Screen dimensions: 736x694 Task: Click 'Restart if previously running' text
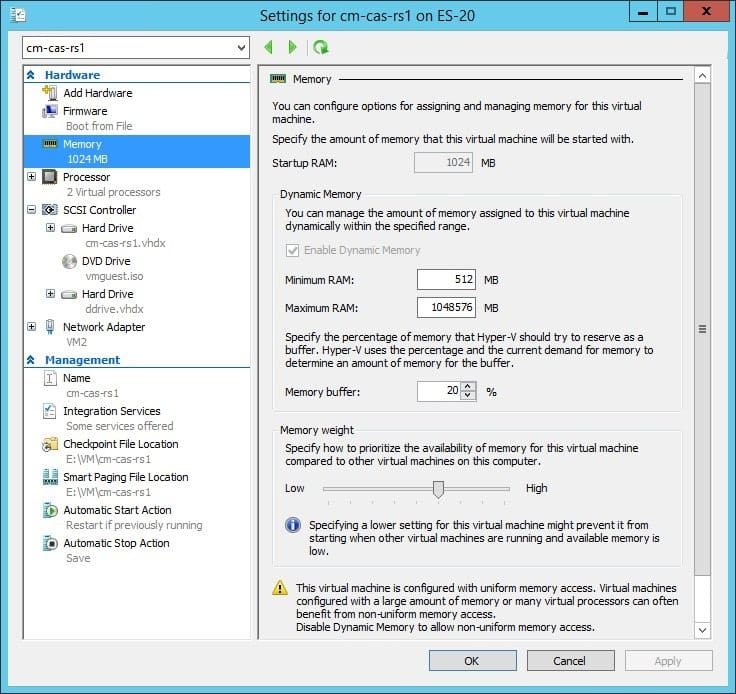pos(134,525)
